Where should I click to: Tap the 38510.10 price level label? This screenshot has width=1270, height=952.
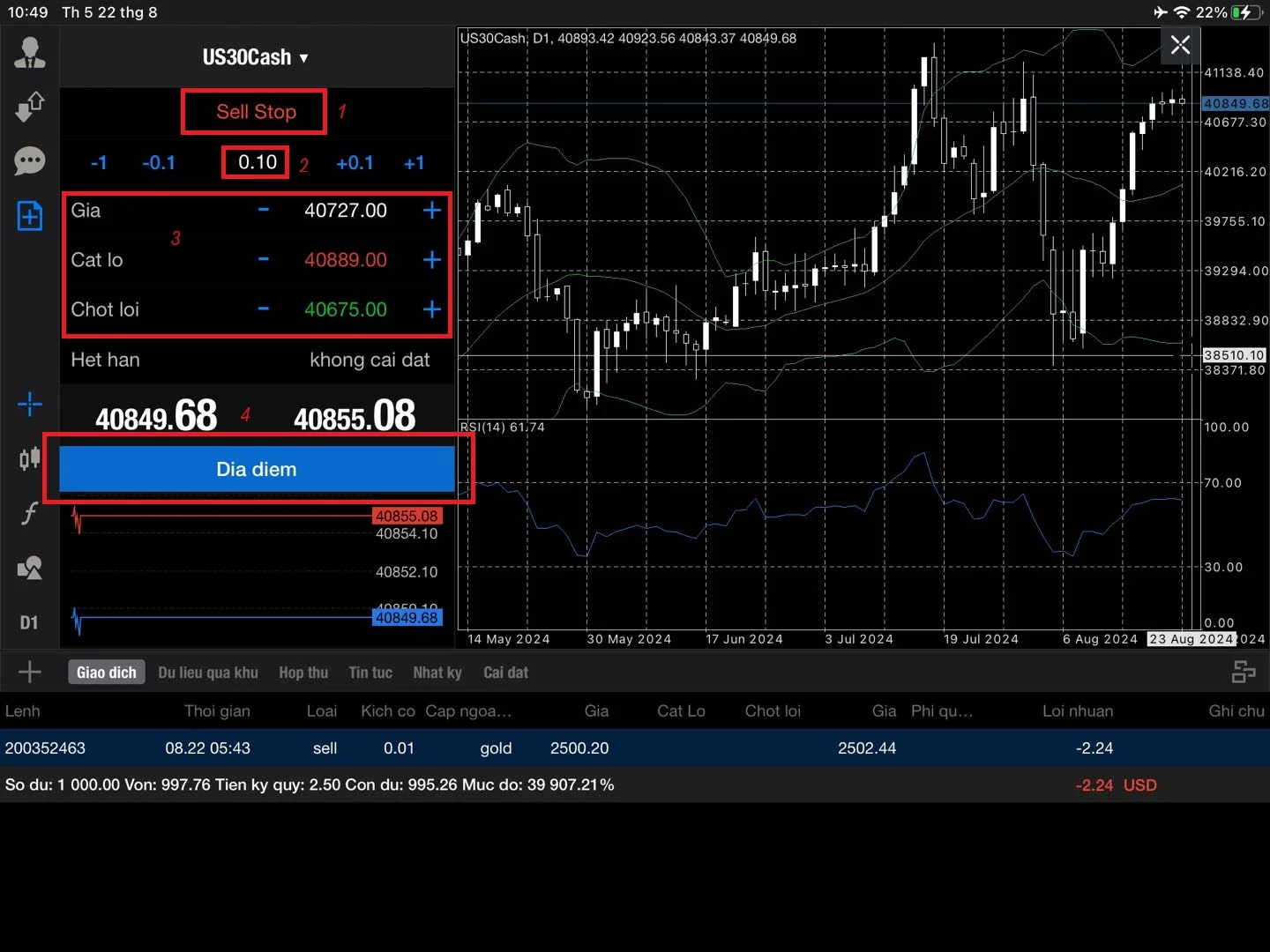1234,354
